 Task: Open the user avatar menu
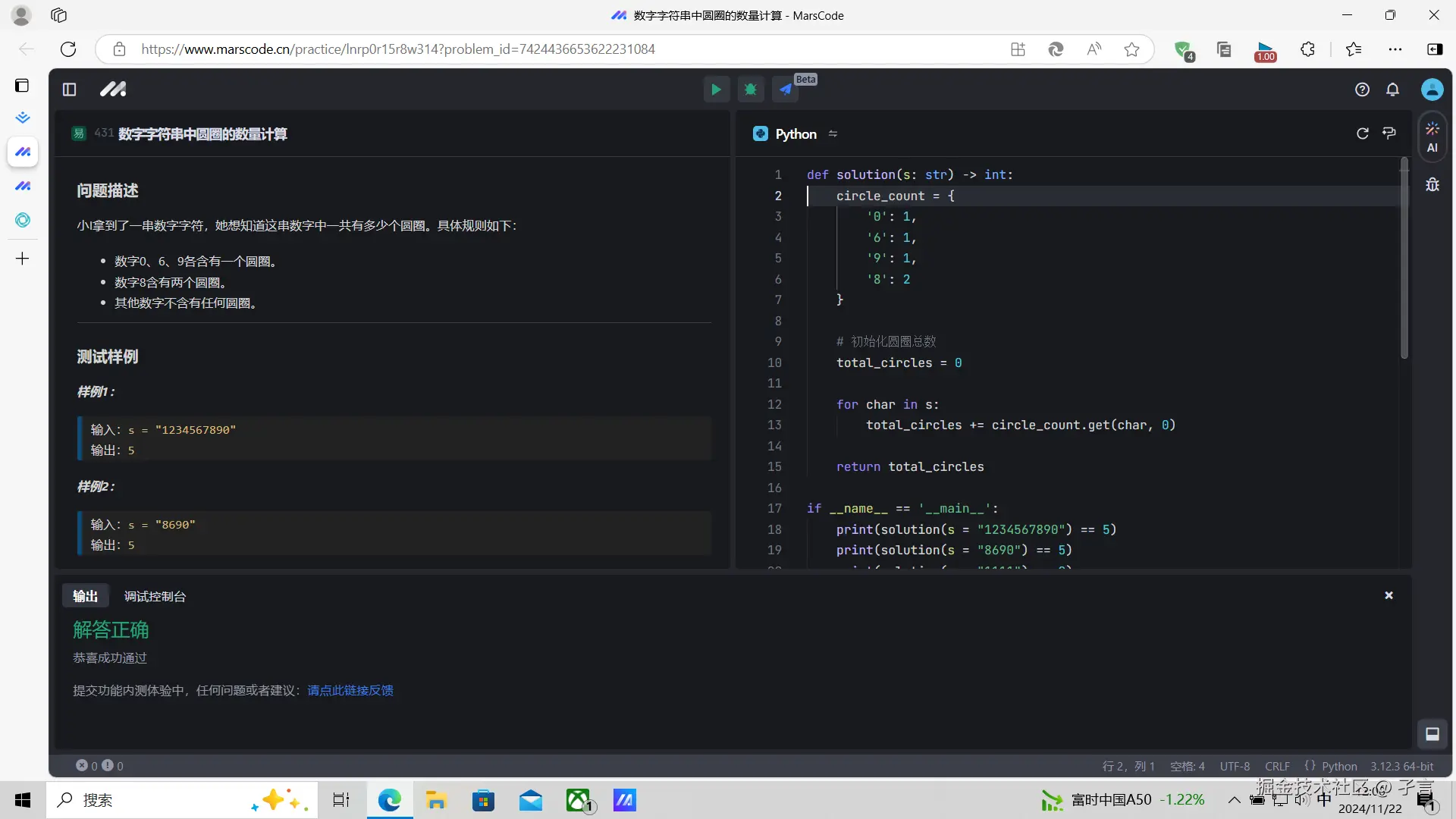point(1432,89)
